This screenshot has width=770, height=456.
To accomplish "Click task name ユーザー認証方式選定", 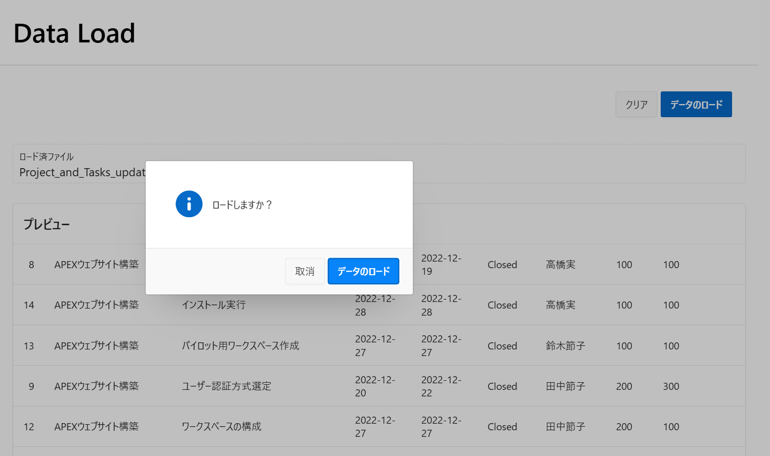I will [x=226, y=386].
